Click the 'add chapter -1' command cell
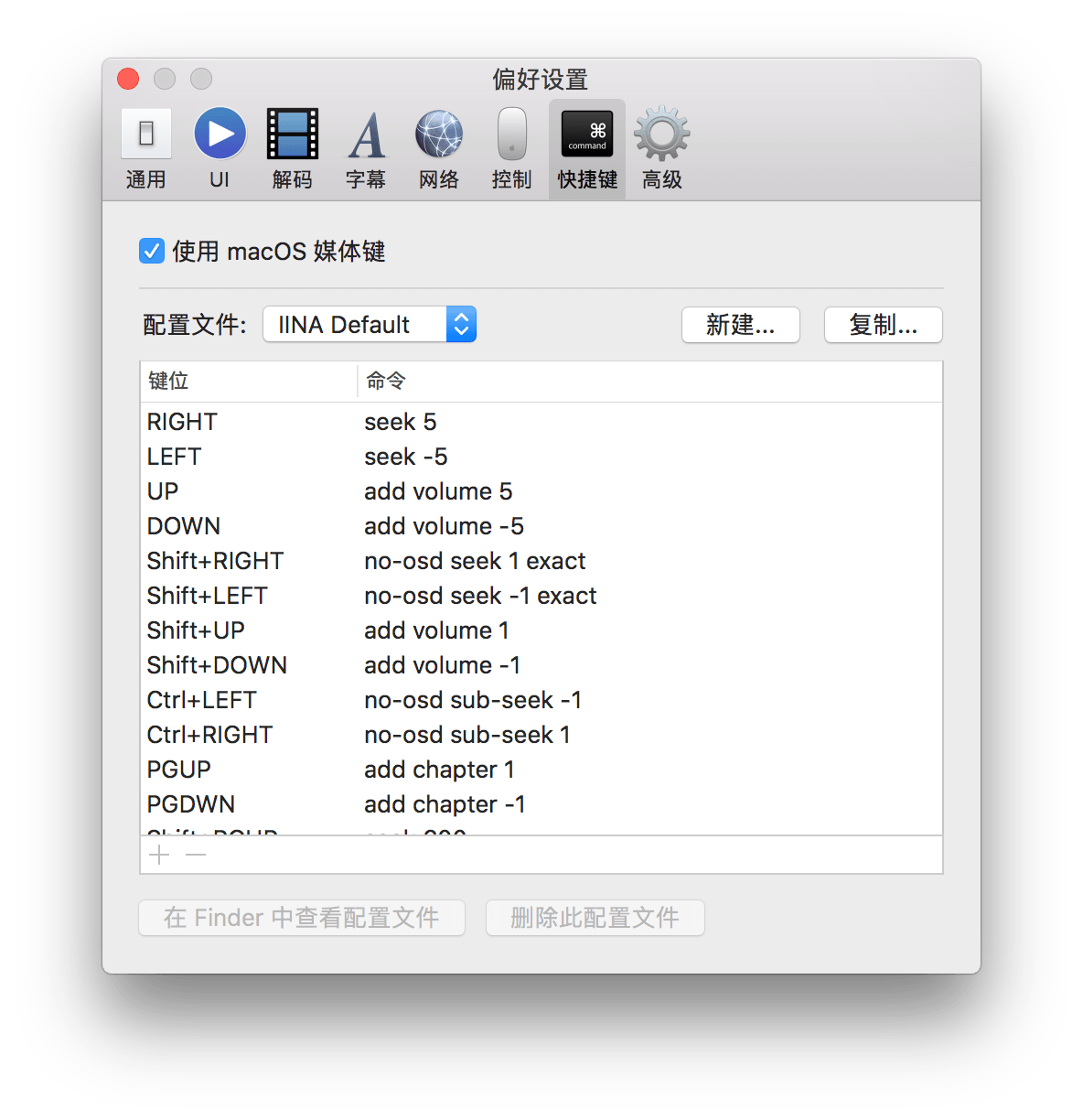Screen dimensions: 1083x1120 pos(445,804)
